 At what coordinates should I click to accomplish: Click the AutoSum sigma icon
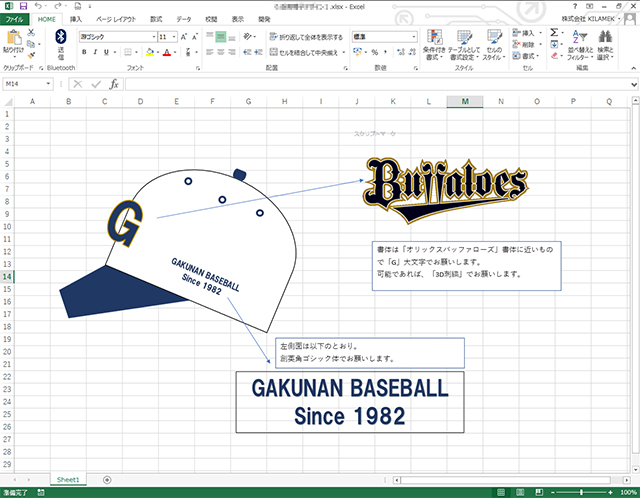click(554, 32)
